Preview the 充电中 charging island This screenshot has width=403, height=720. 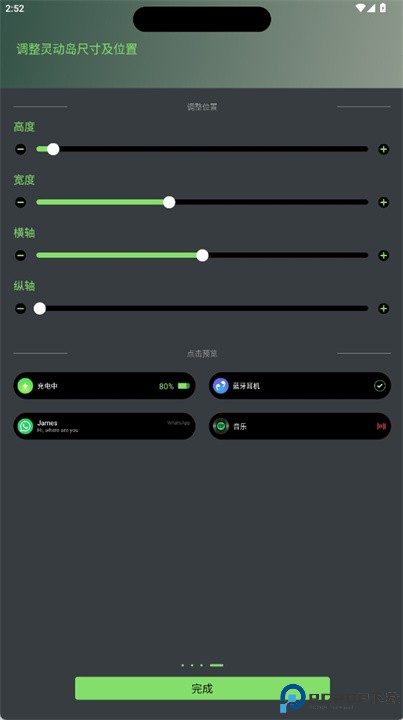(x=104, y=386)
